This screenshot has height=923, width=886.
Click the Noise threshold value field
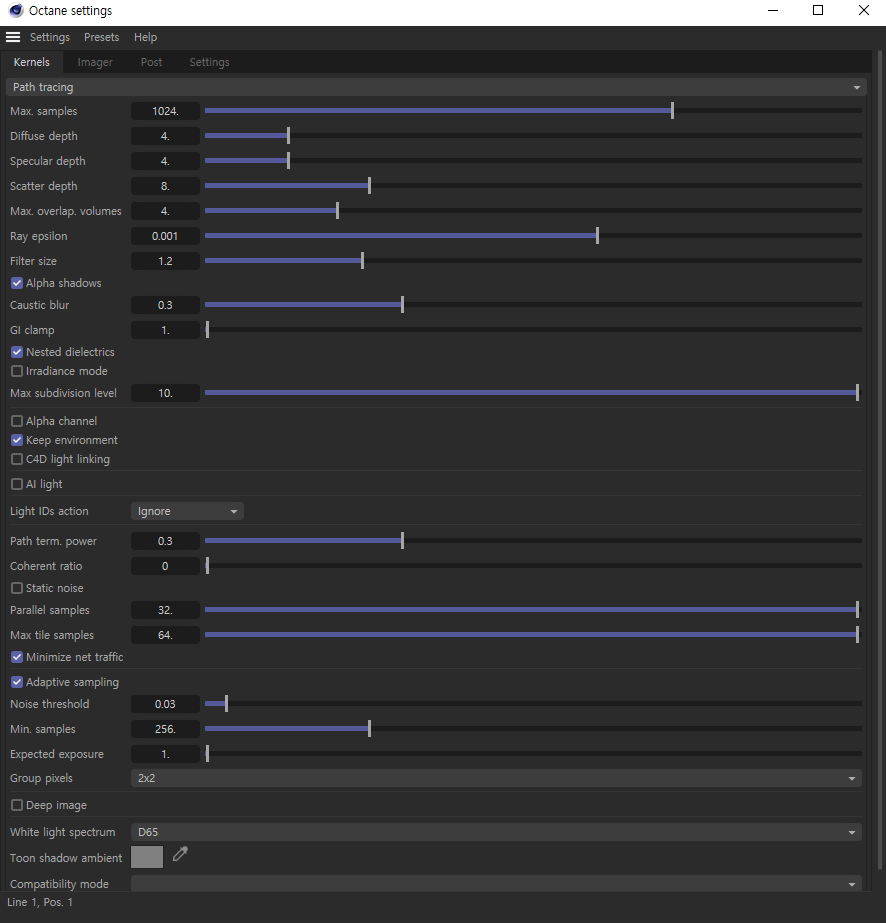point(165,704)
